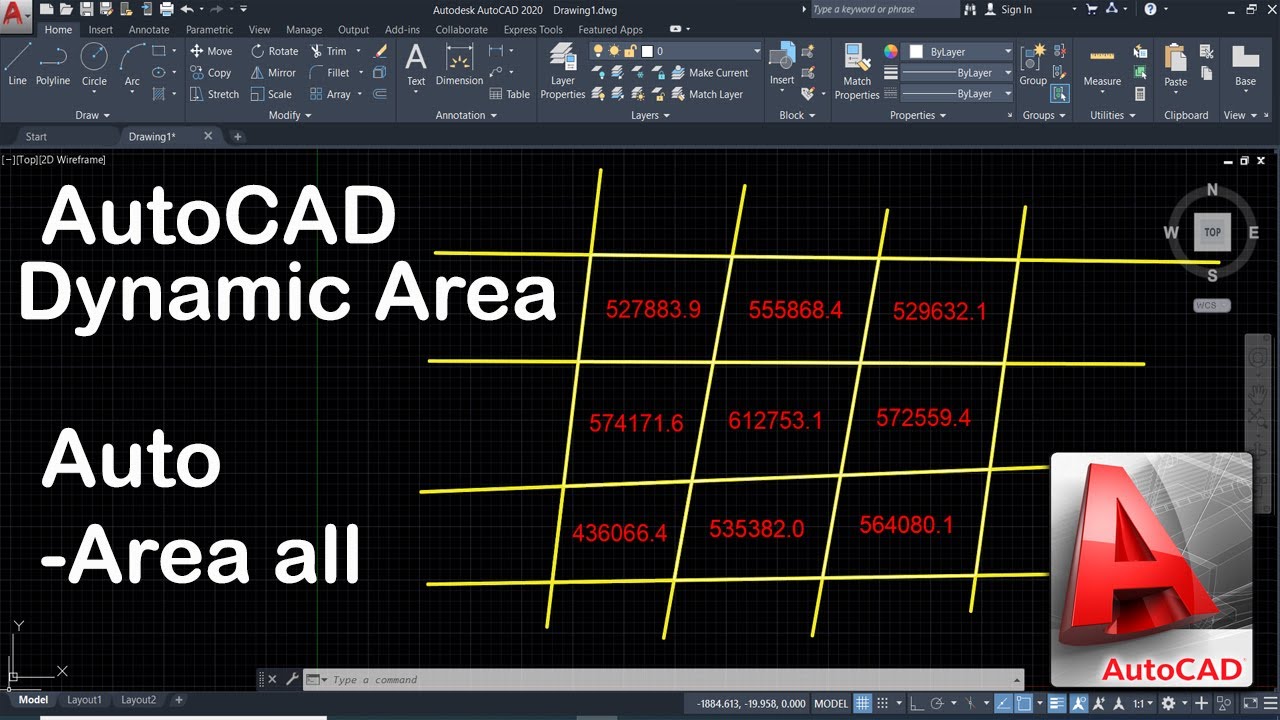Open the Annotate ribbon tab
This screenshot has height=720, width=1280.
[149, 30]
